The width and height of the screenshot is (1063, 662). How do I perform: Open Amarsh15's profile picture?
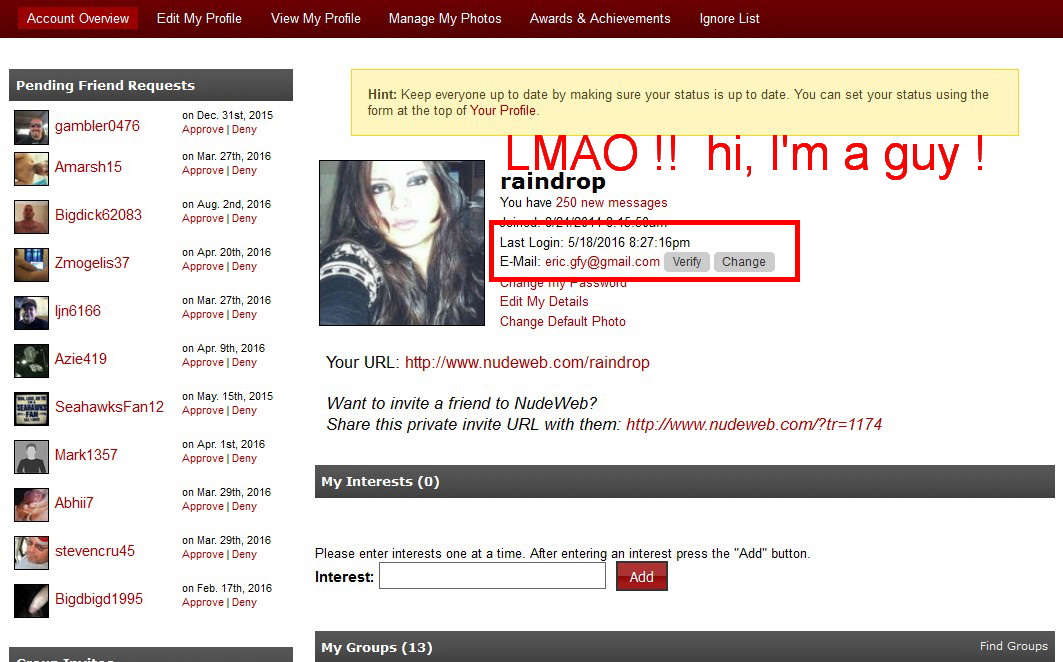(x=31, y=168)
